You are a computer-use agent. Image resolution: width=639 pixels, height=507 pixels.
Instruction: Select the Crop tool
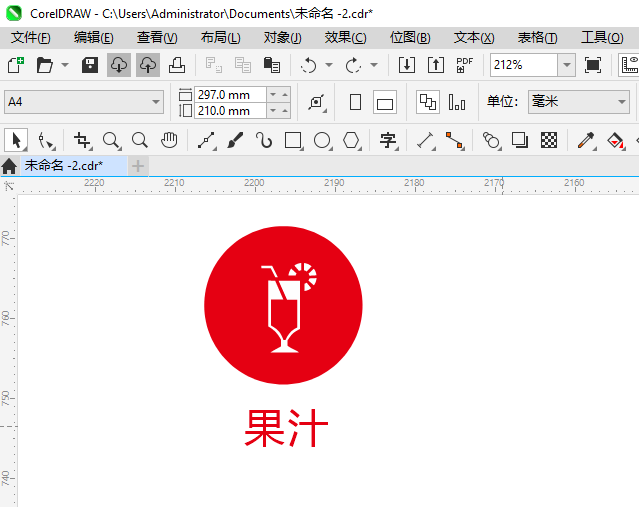coord(83,141)
